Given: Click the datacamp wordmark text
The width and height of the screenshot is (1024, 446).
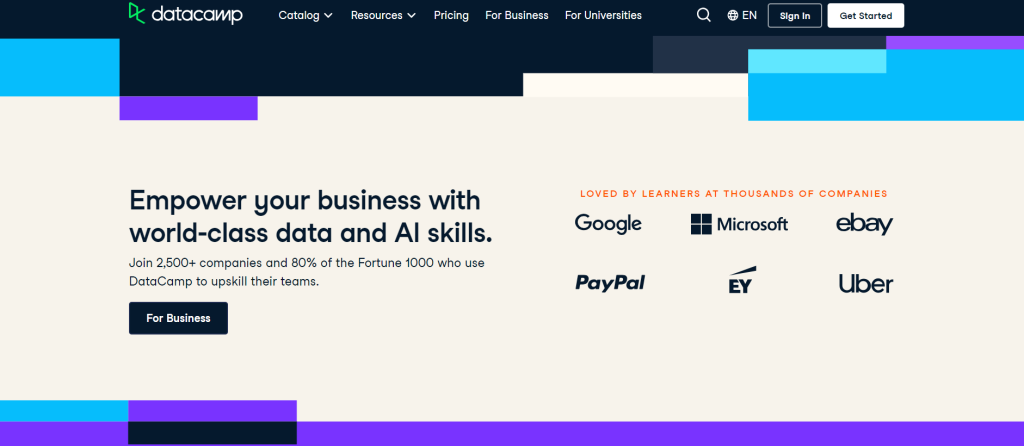Looking at the screenshot, I should [x=198, y=14].
